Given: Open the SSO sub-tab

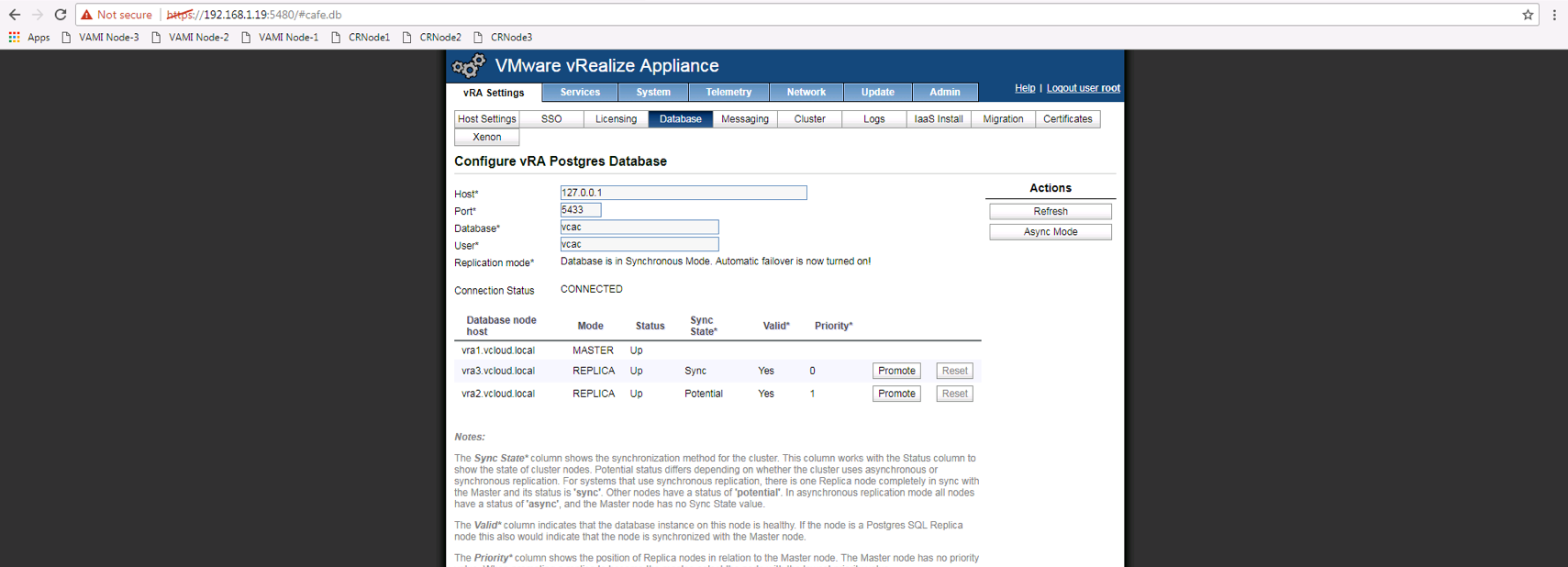Looking at the screenshot, I should (x=551, y=119).
